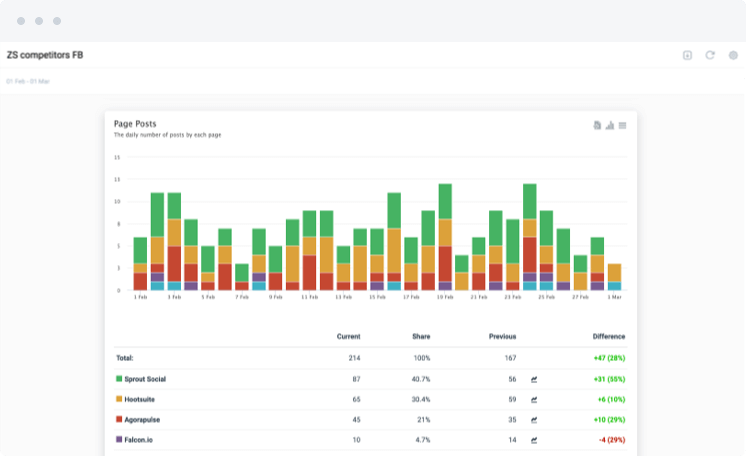Click the purple Falcon.io legend swatch

(x=119, y=439)
